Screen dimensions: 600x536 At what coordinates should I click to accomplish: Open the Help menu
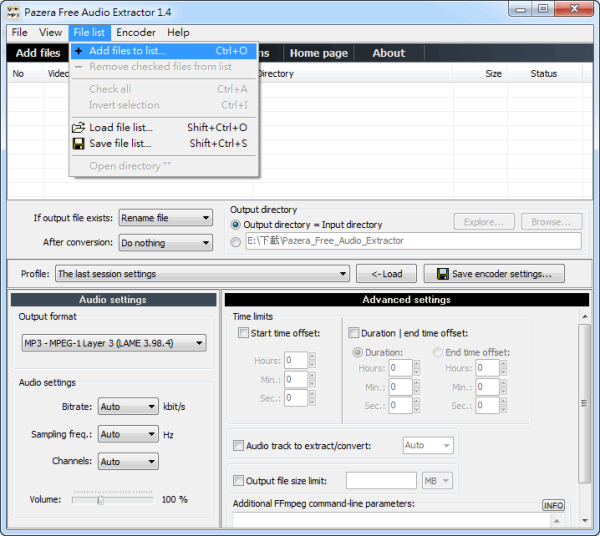click(x=178, y=33)
